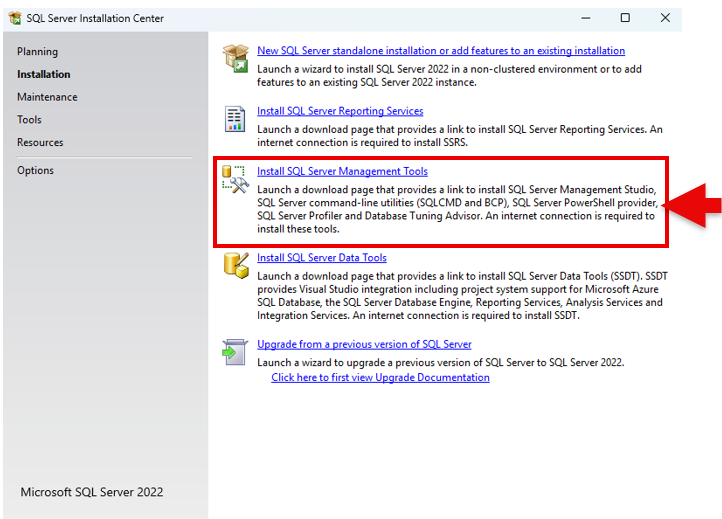The height and width of the screenshot is (519, 722).
Task: Open the Planning section
Action: coord(37,52)
